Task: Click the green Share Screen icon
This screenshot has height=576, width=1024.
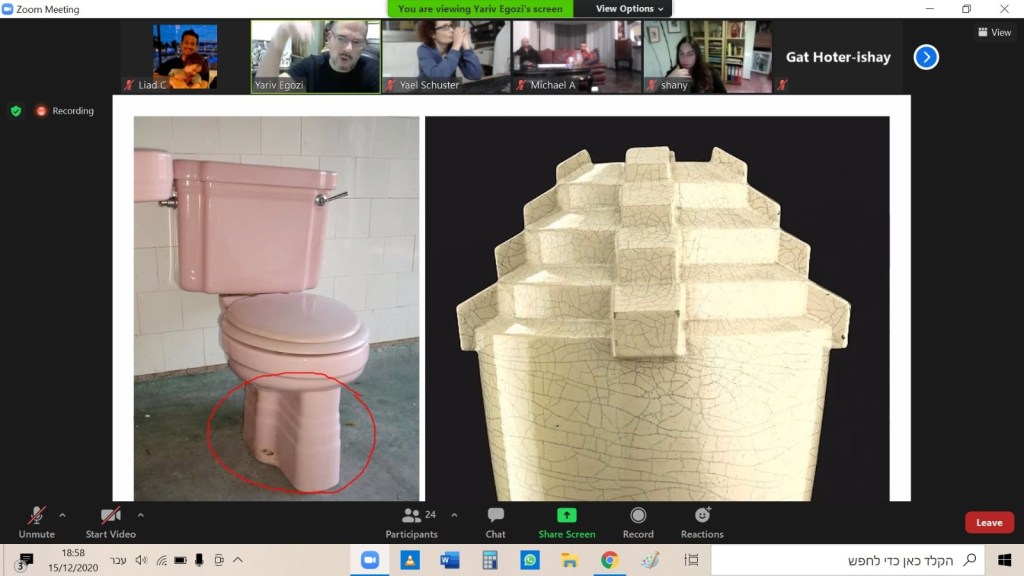Action: [x=566, y=516]
